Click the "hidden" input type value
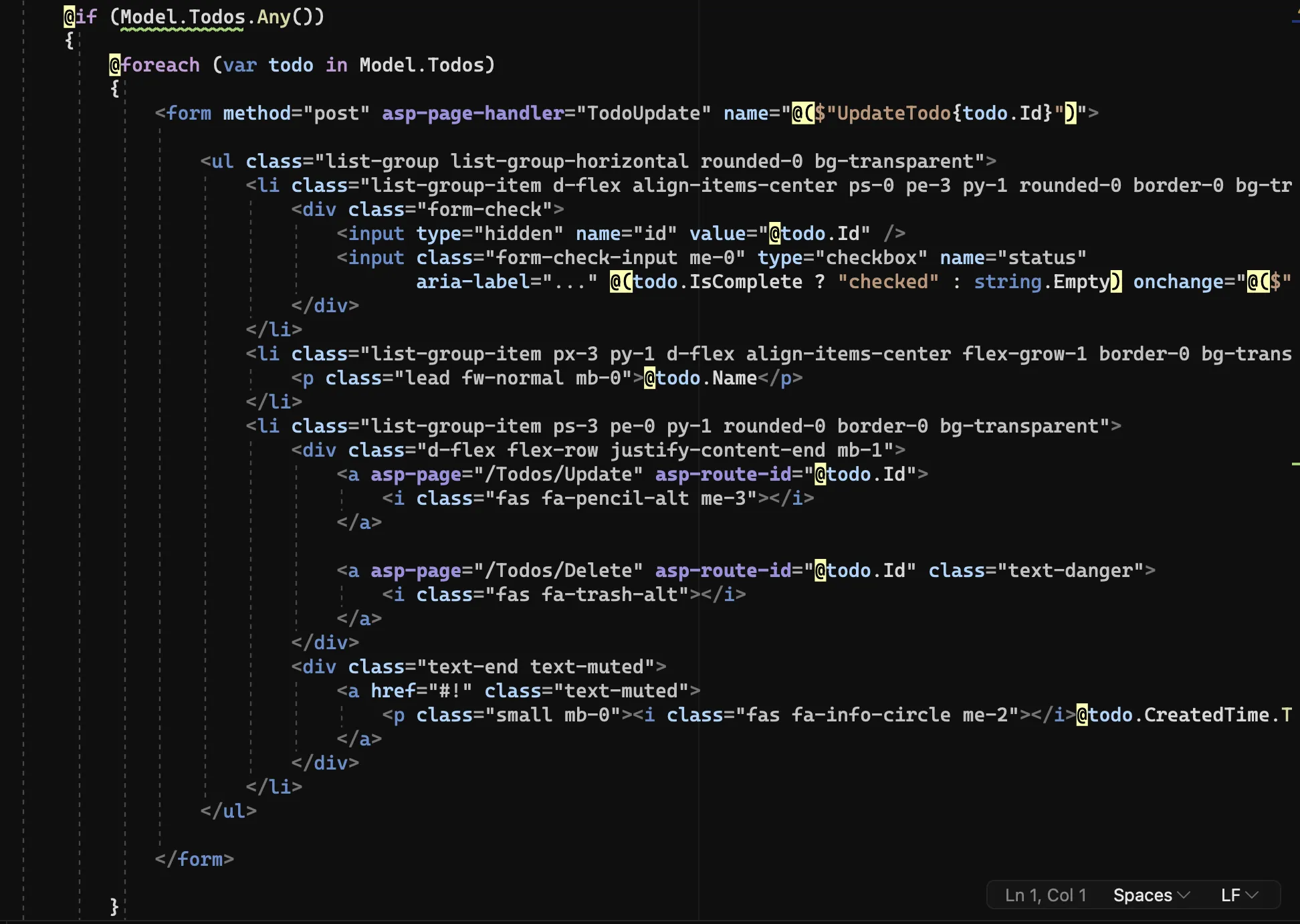The width and height of the screenshot is (1300, 924). pyautogui.click(x=523, y=233)
